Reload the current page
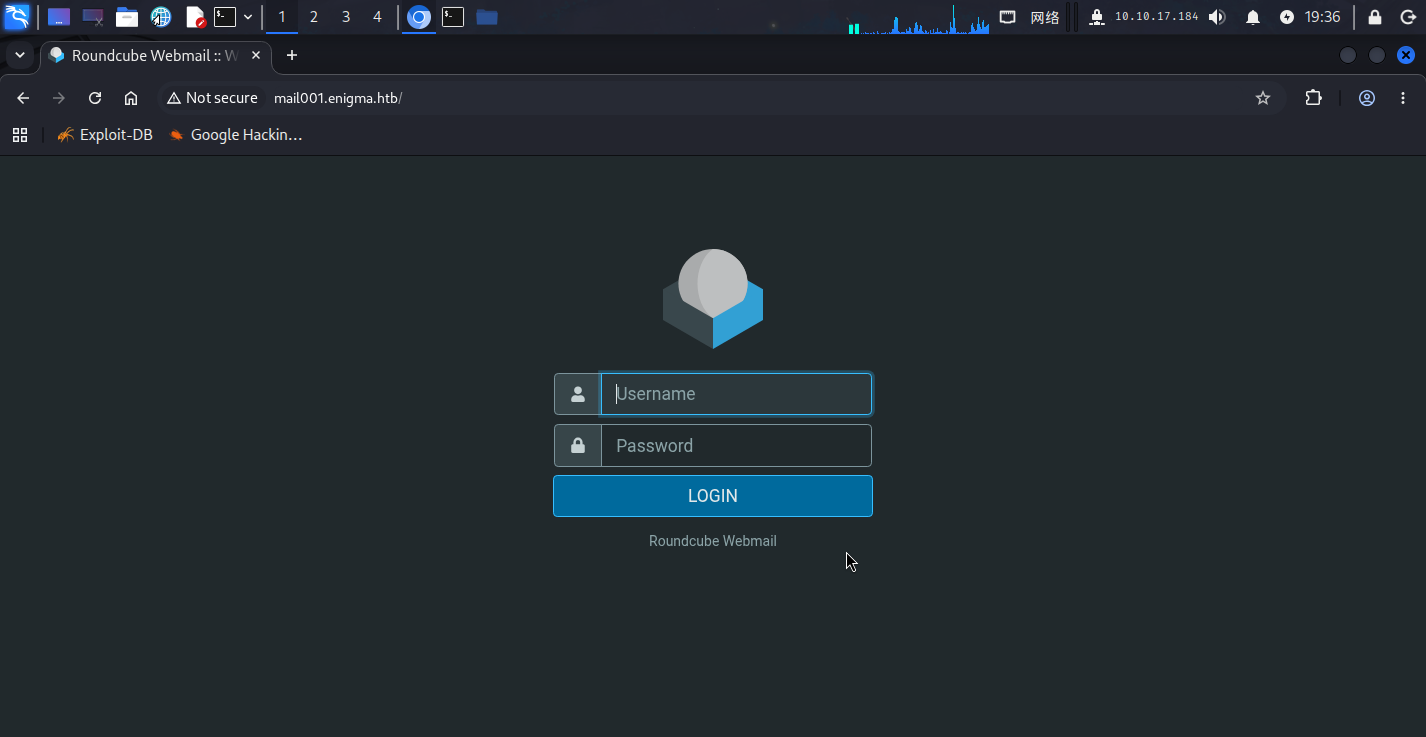 click(x=95, y=98)
